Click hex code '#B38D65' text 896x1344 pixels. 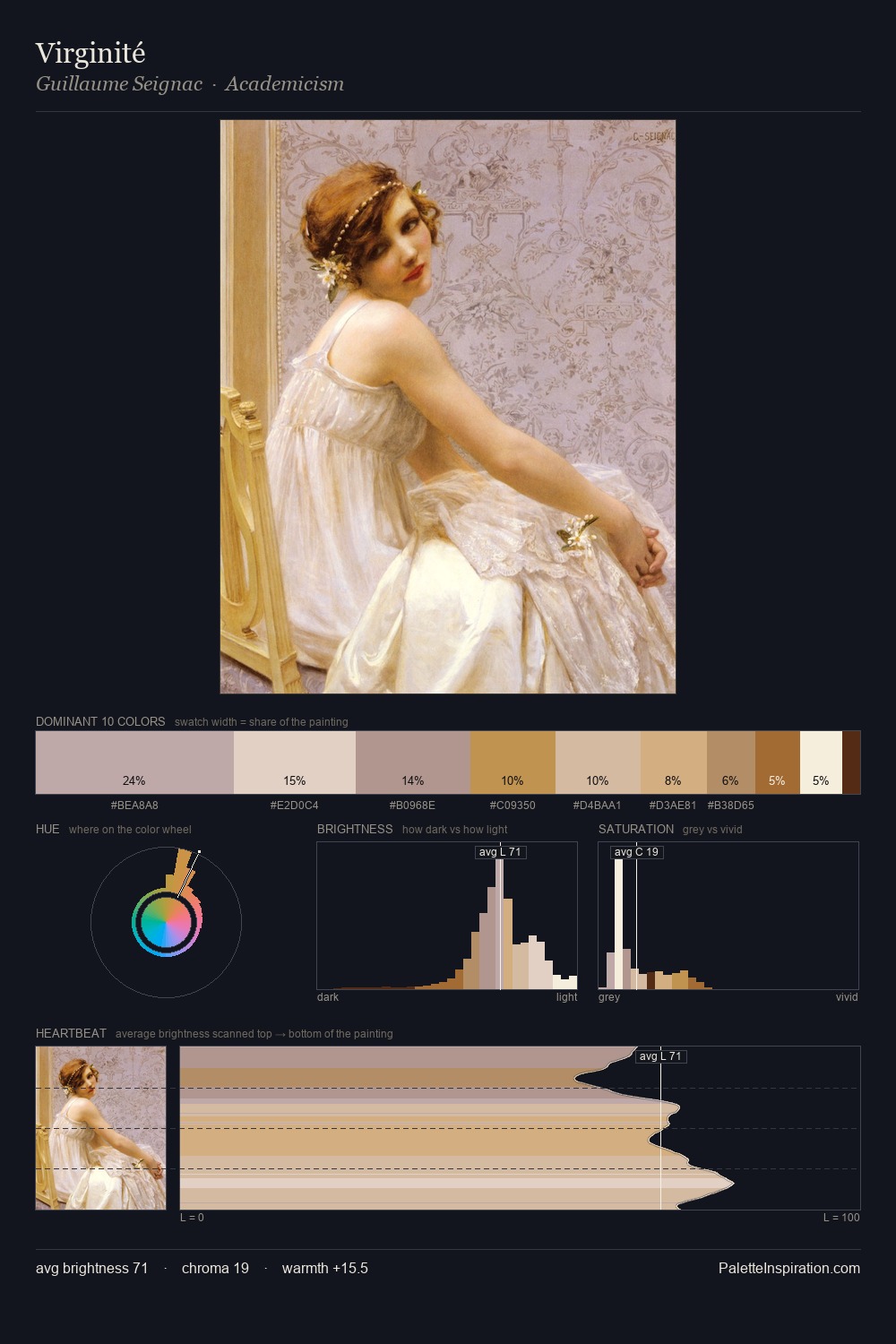731,806
